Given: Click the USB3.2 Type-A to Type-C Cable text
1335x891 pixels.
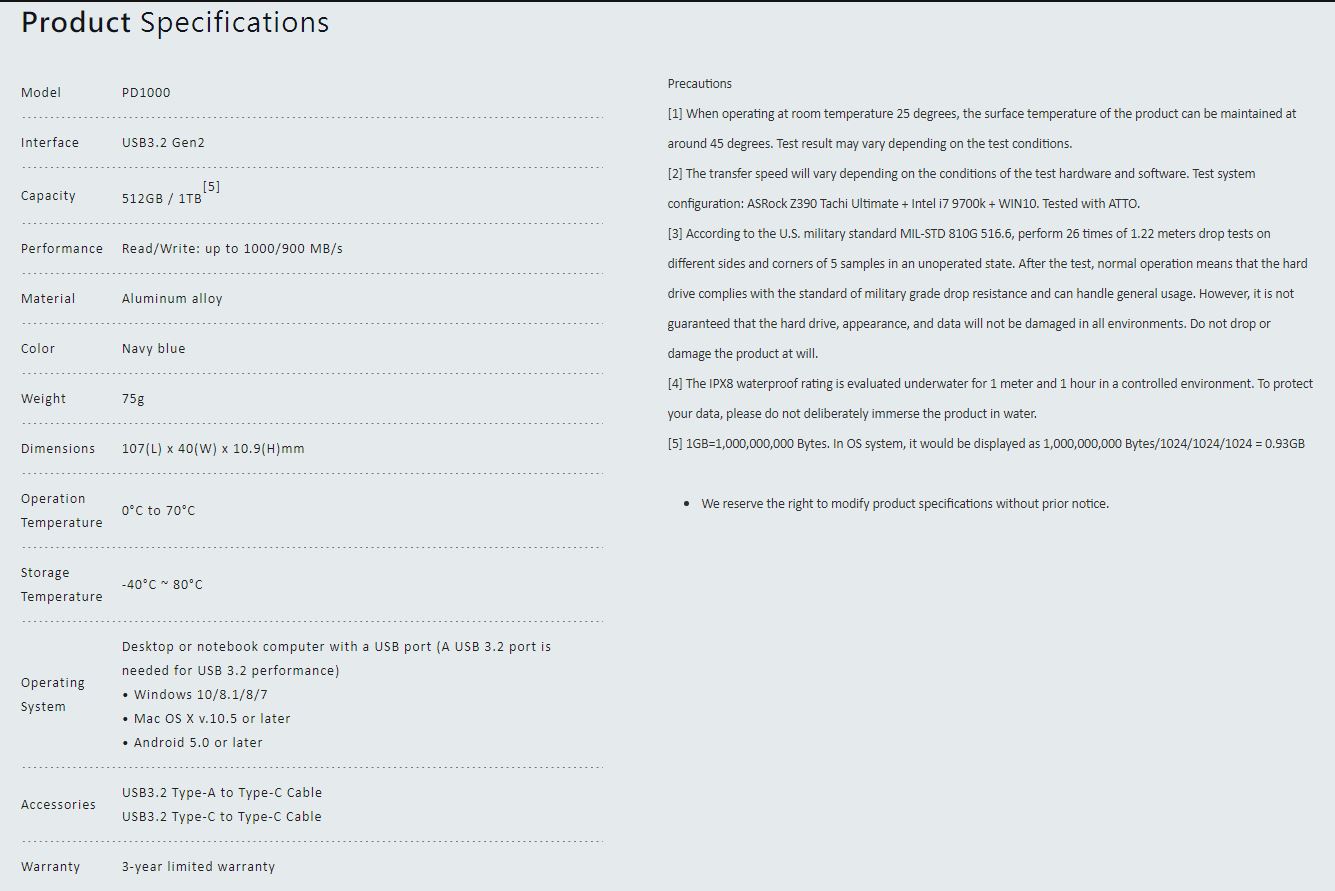Looking at the screenshot, I should [x=222, y=793].
